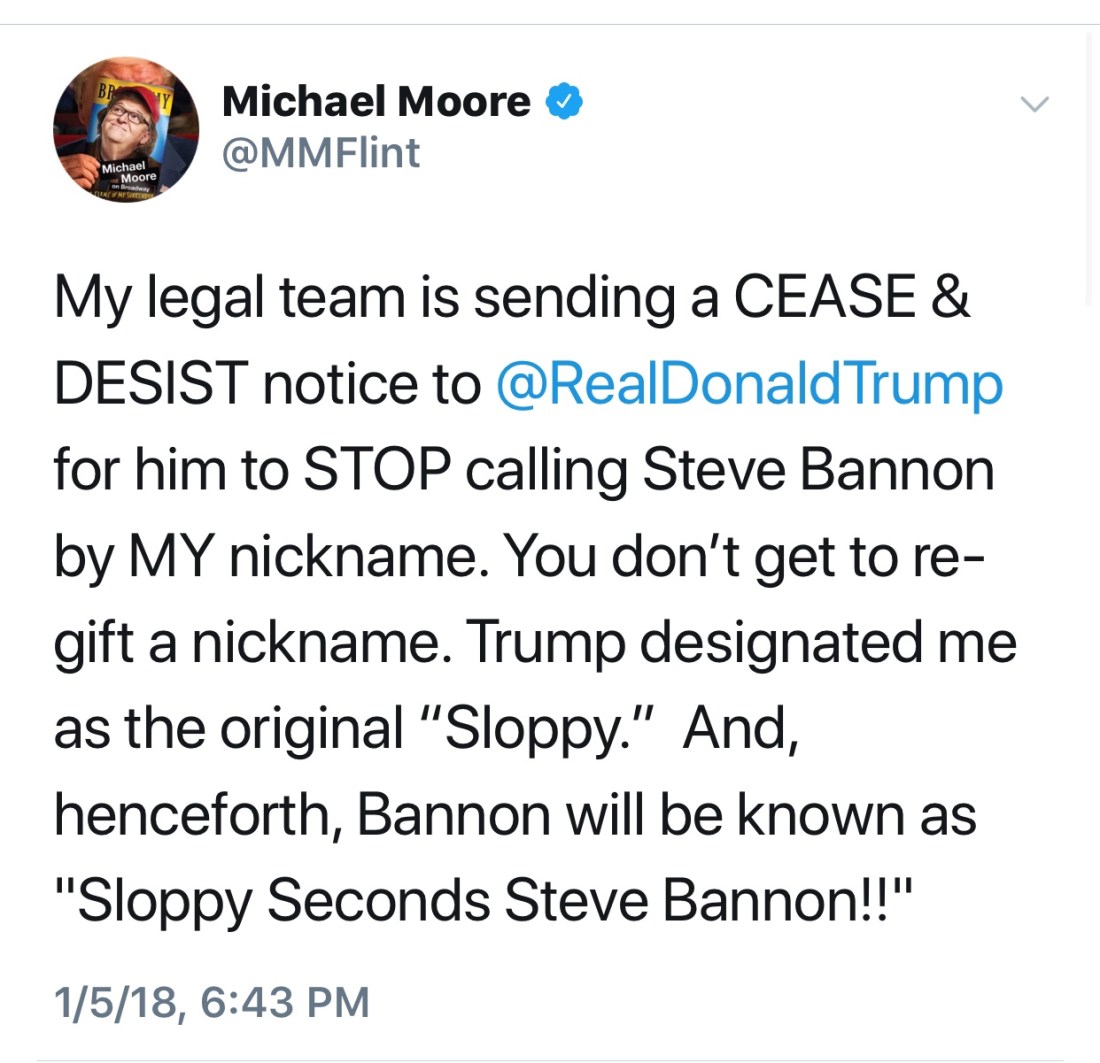The height and width of the screenshot is (1063, 1100).
Task: Click the phrase "My legal team"
Action: coord(220,300)
